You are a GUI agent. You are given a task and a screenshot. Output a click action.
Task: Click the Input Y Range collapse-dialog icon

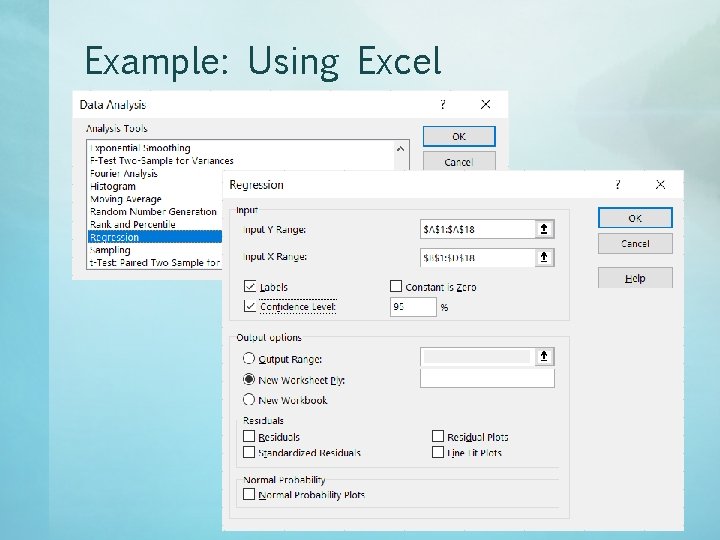tap(545, 229)
